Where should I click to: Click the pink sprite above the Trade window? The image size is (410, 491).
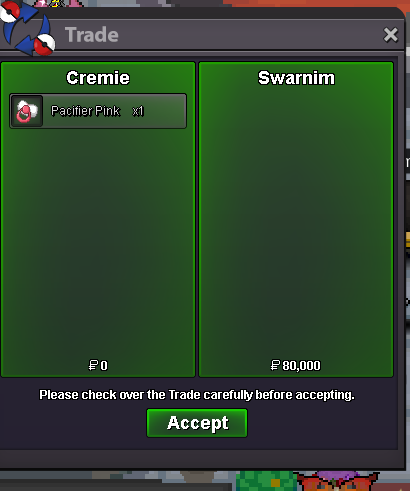58,3
